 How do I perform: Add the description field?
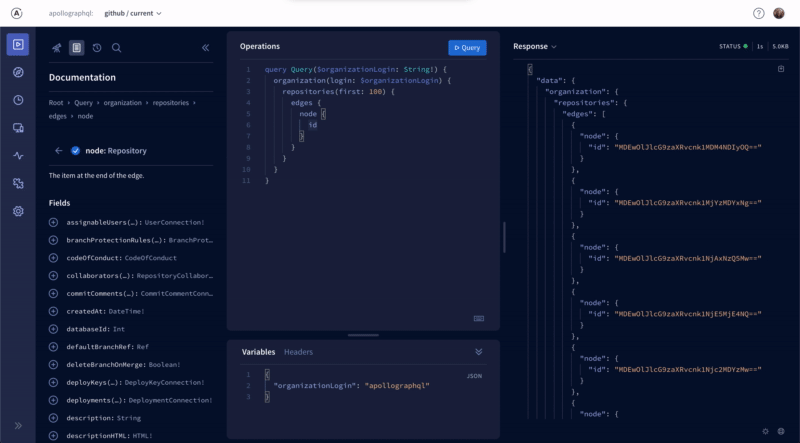click(x=53, y=418)
